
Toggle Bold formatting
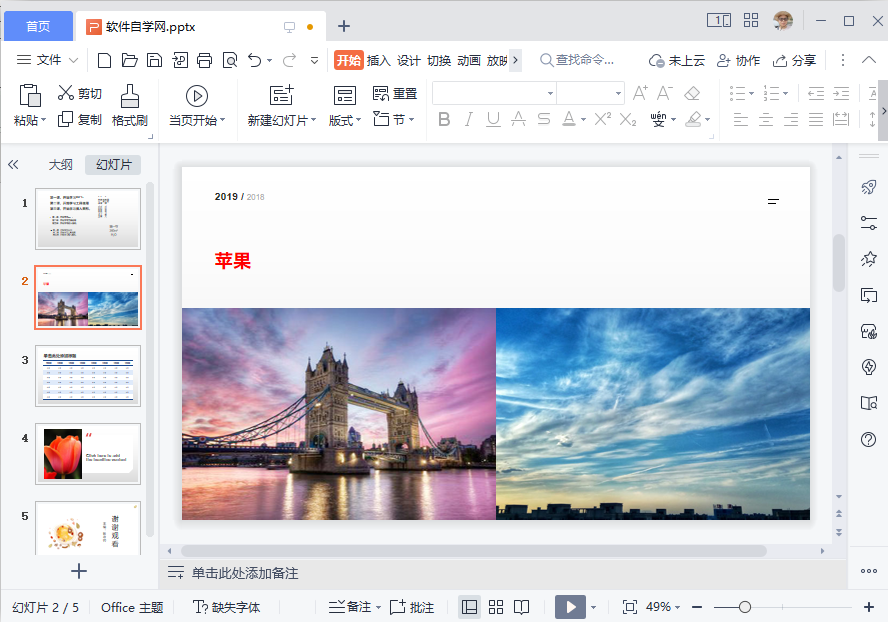pos(444,119)
